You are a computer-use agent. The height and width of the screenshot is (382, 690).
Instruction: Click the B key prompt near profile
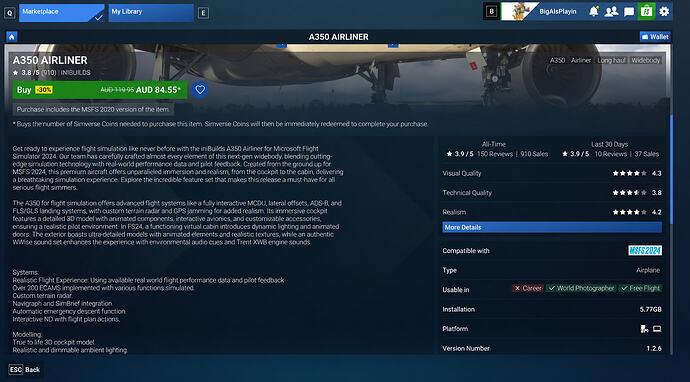492,11
